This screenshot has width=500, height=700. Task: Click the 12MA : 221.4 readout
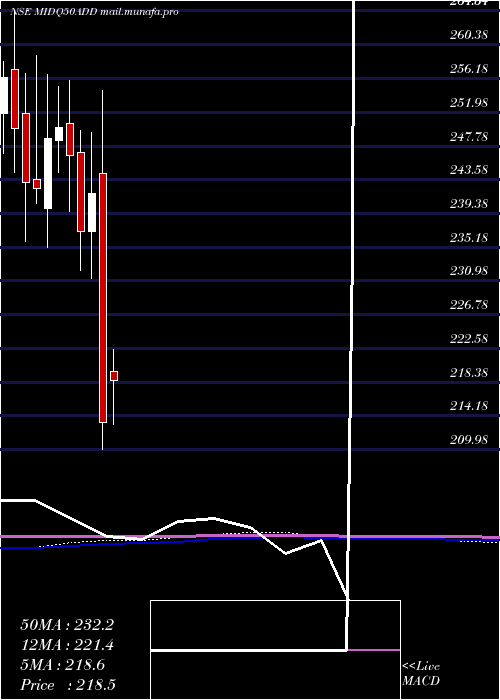point(67,645)
